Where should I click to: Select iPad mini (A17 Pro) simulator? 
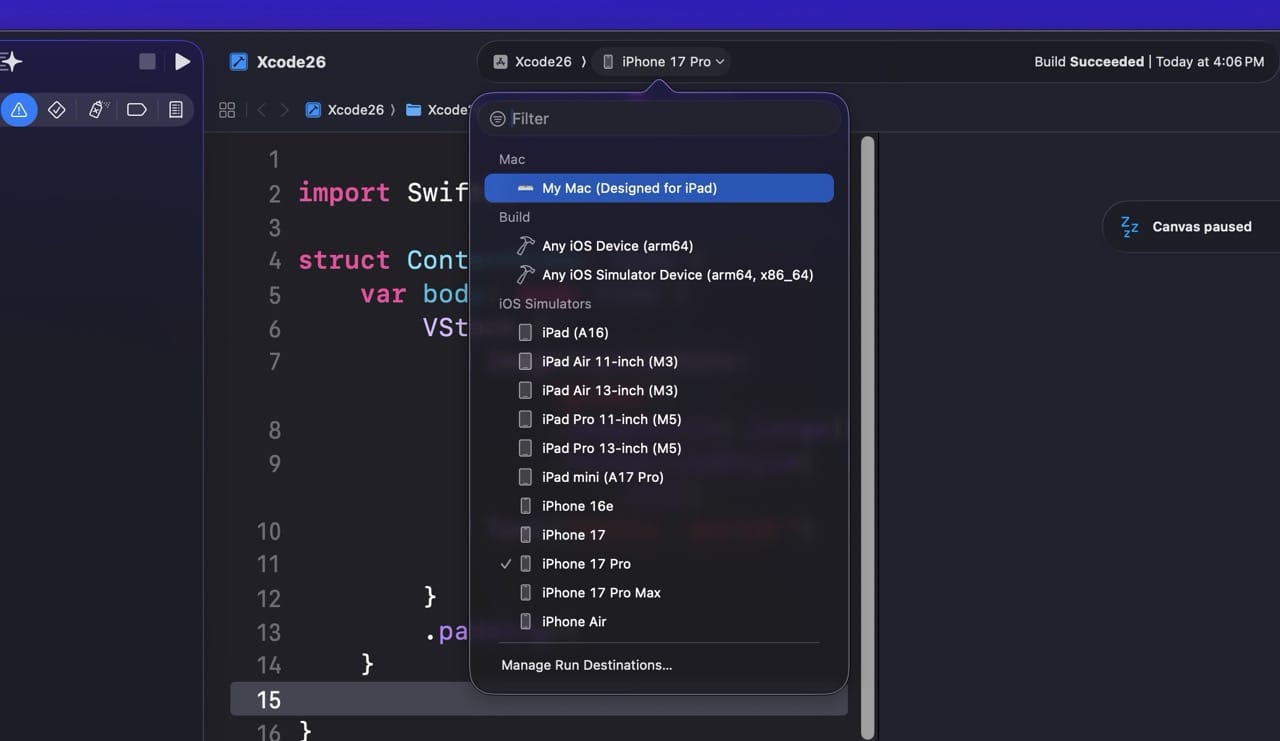click(x=659, y=477)
